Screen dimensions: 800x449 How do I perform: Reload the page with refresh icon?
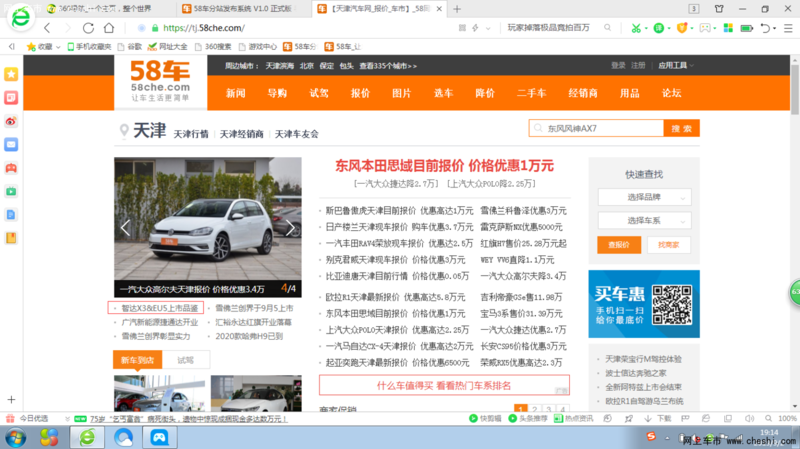pos(88,28)
